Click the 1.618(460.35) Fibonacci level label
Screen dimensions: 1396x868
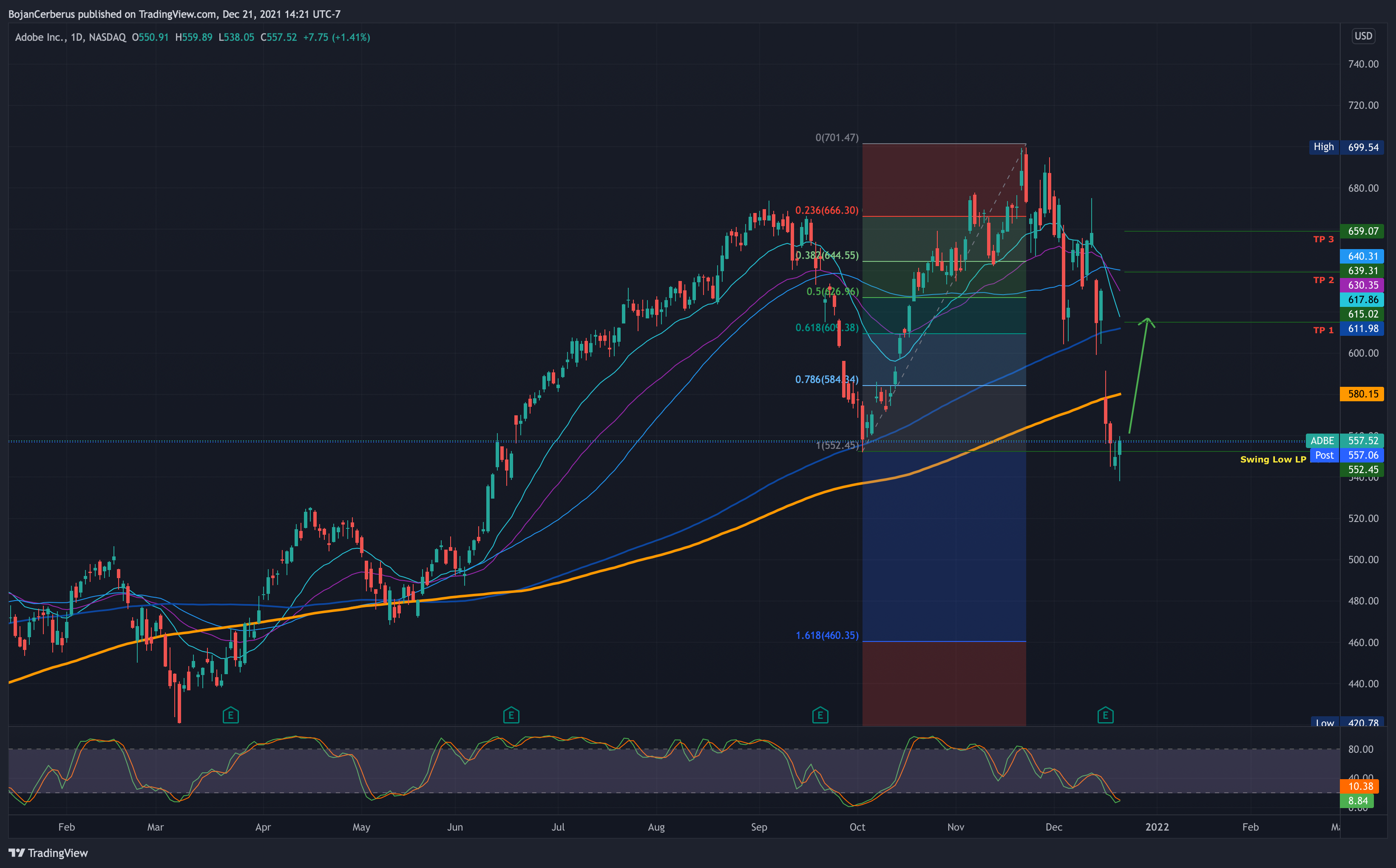[827, 635]
